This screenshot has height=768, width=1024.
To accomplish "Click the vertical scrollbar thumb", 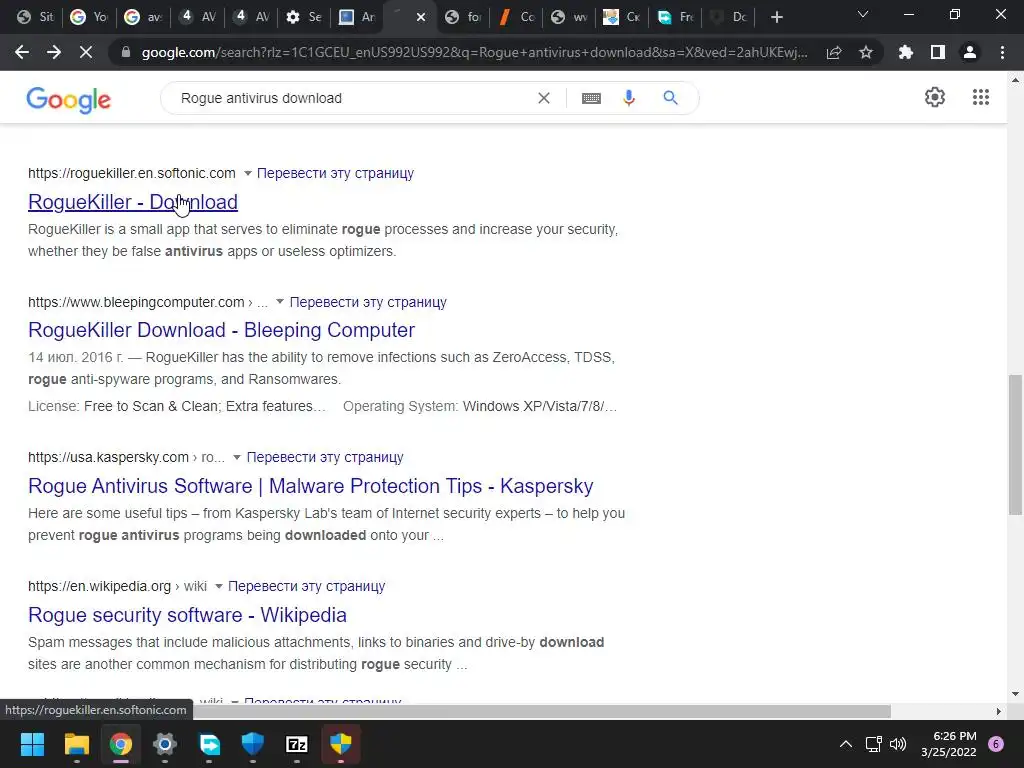I will tap(1015, 444).
